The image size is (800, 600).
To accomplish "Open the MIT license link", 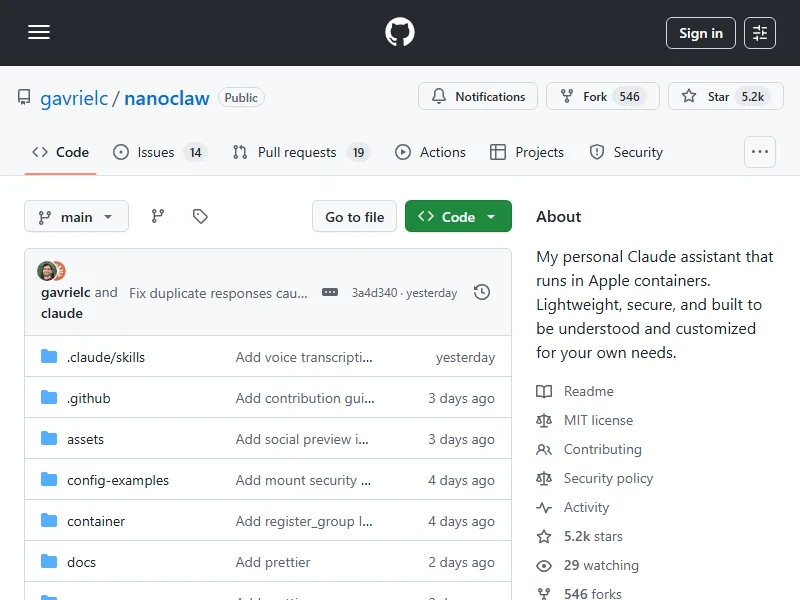I will click(x=598, y=420).
